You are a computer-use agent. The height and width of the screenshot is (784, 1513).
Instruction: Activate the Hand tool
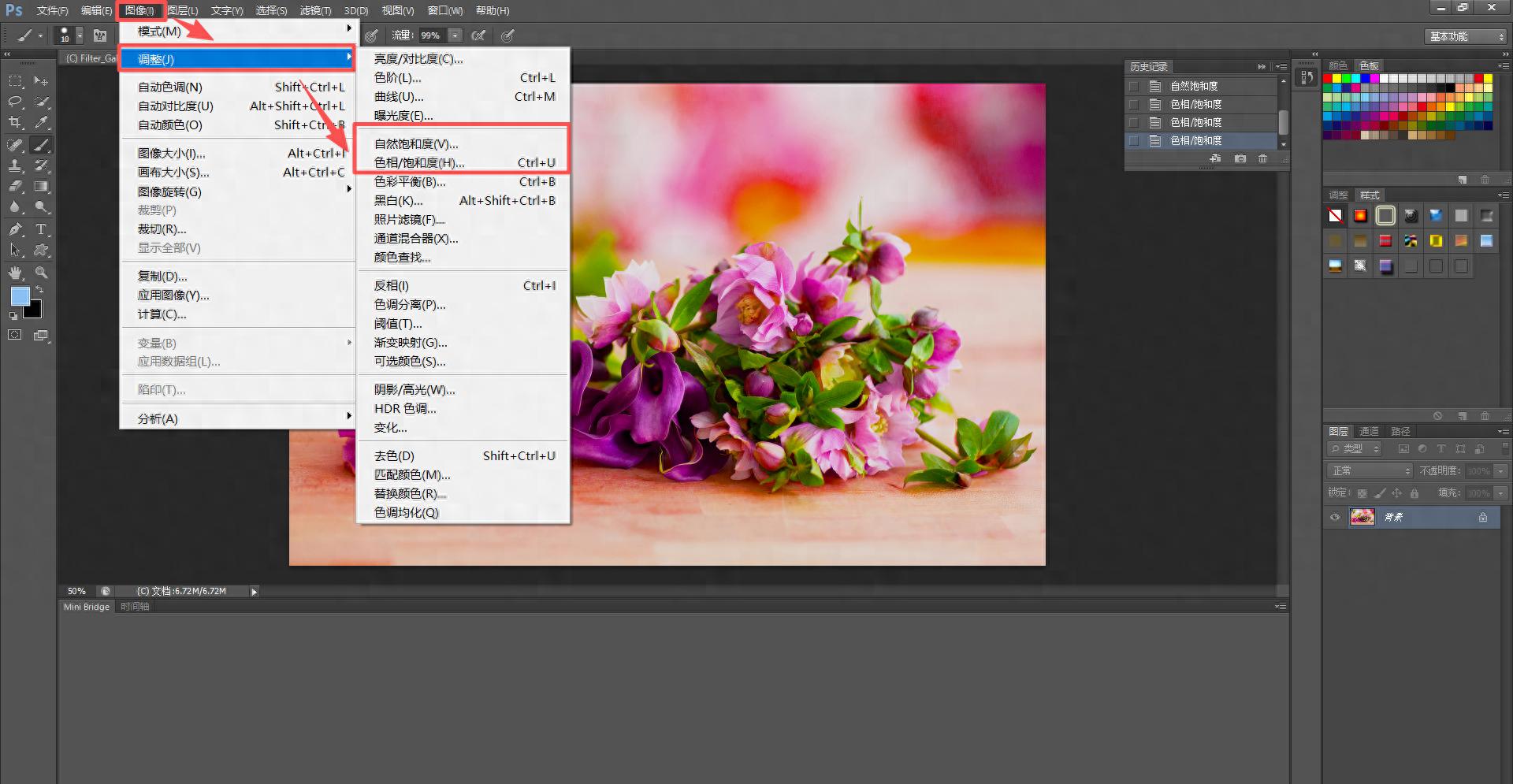pos(15,273)
